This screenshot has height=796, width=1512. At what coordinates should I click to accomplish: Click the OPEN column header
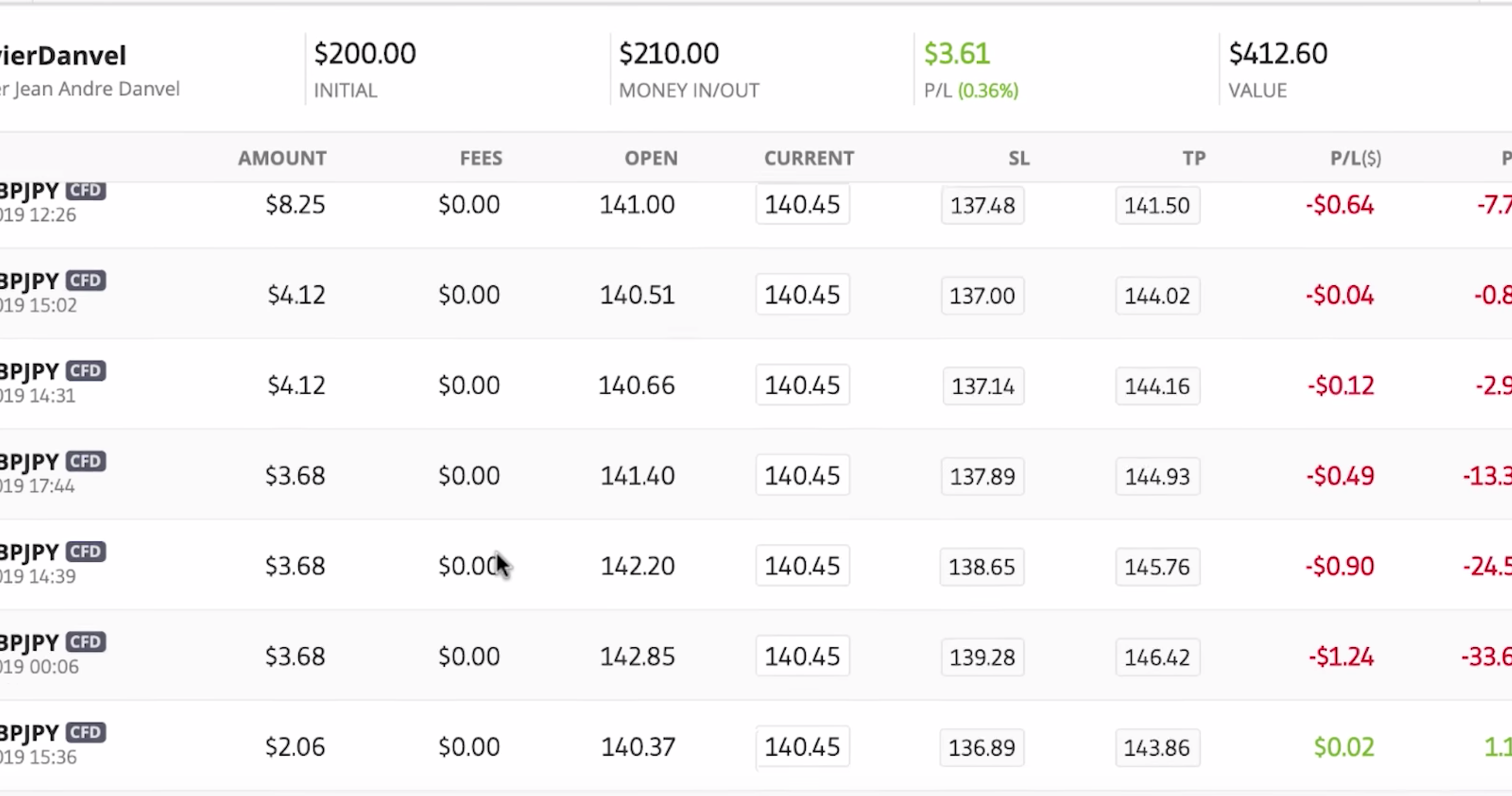[651, 158]
